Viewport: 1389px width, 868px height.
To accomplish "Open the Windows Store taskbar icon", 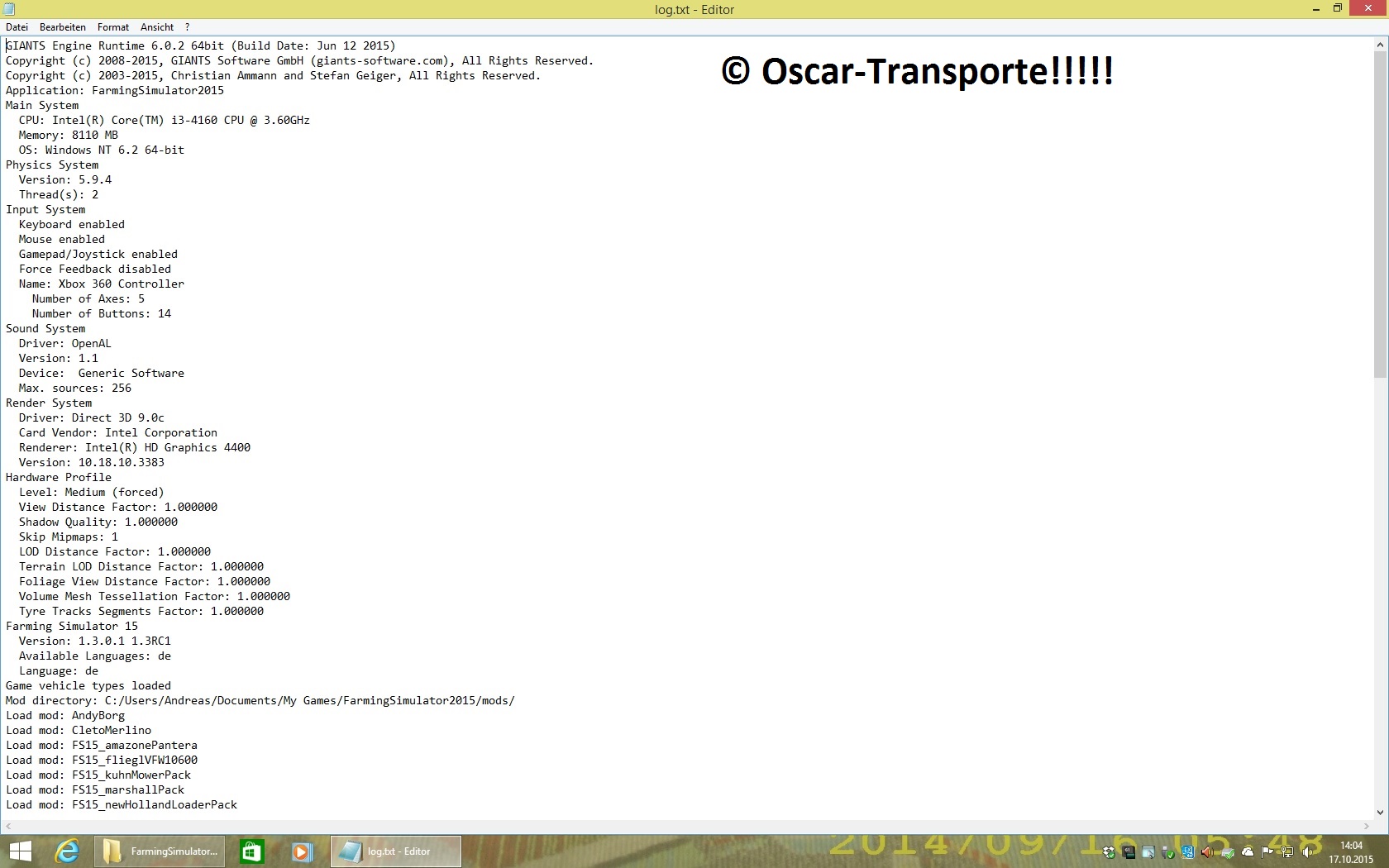I will click(252, 851).
